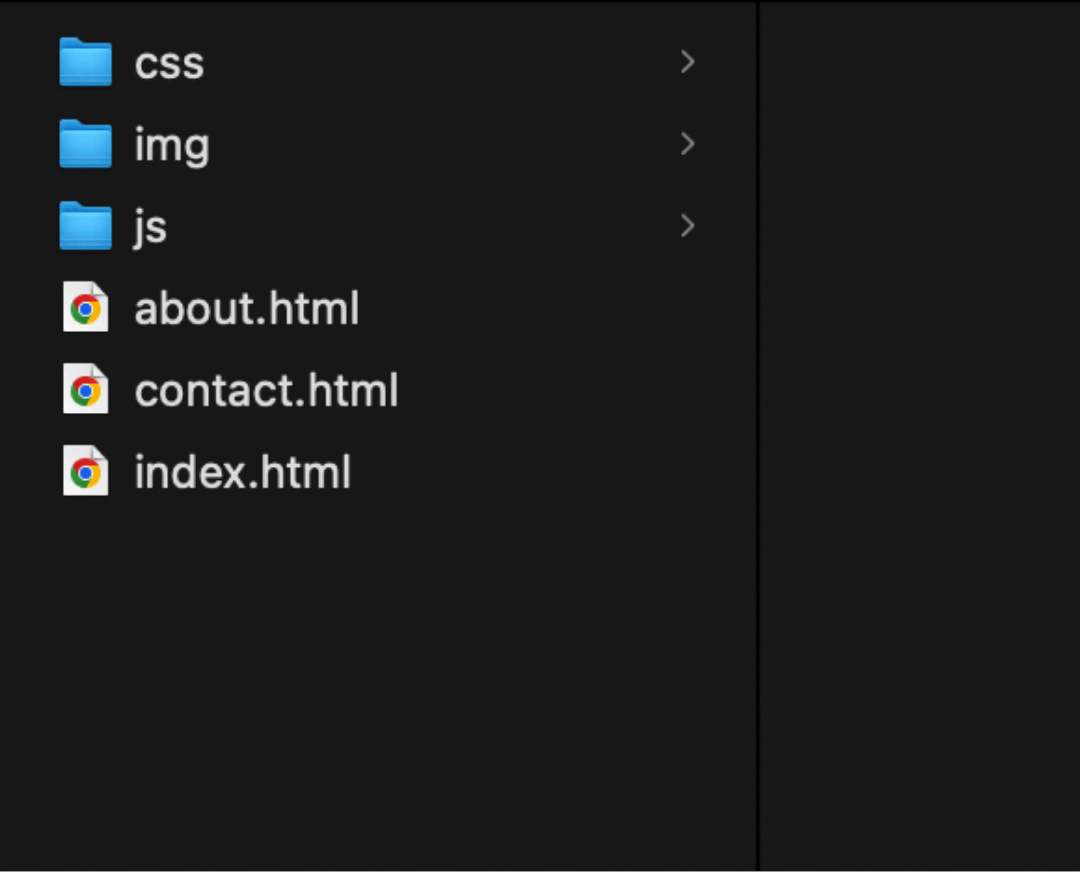The image size is (1080, 872).
Task: Expand the css folder chevron
Action: [x=687, y=62]
